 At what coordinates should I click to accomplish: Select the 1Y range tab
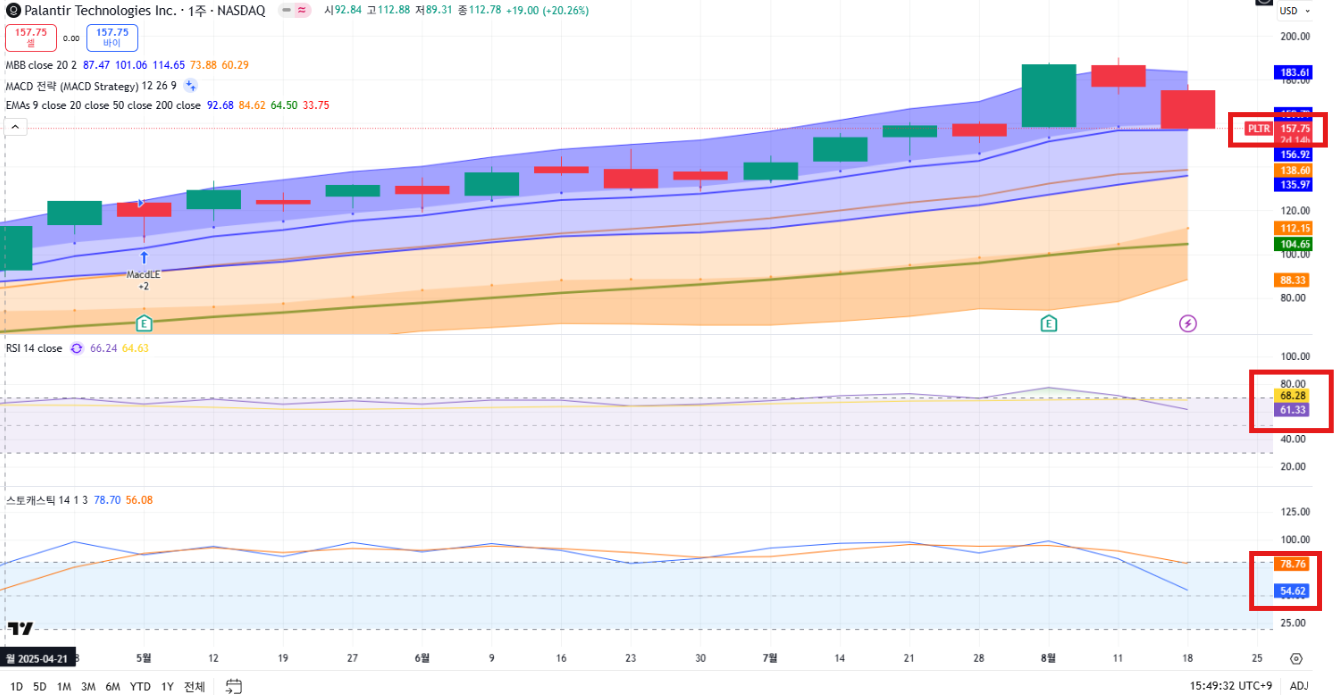click(x=167, y=686)
